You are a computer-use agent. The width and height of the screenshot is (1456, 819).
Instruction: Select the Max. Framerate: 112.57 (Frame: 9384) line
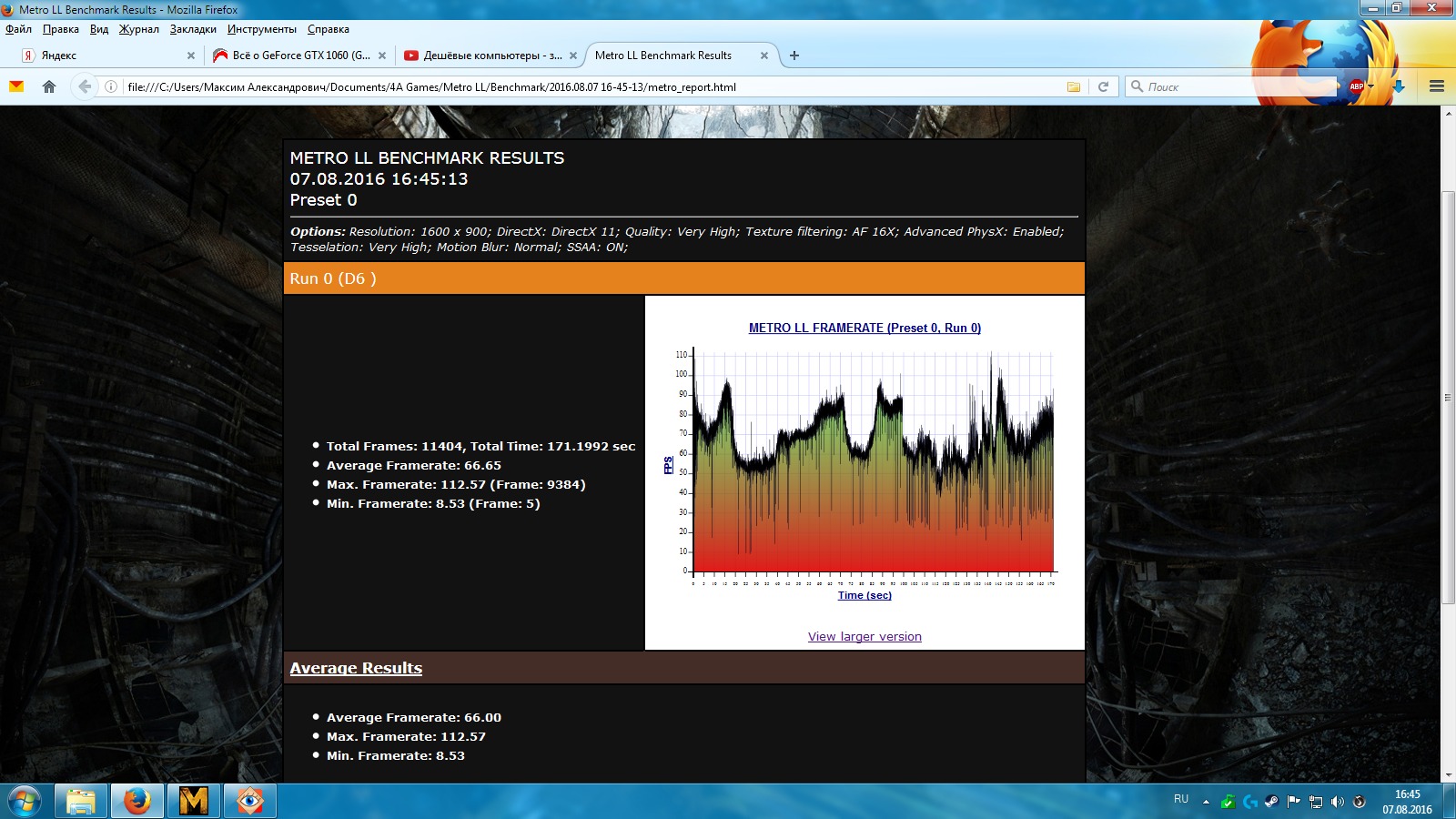tap(456, 484)
